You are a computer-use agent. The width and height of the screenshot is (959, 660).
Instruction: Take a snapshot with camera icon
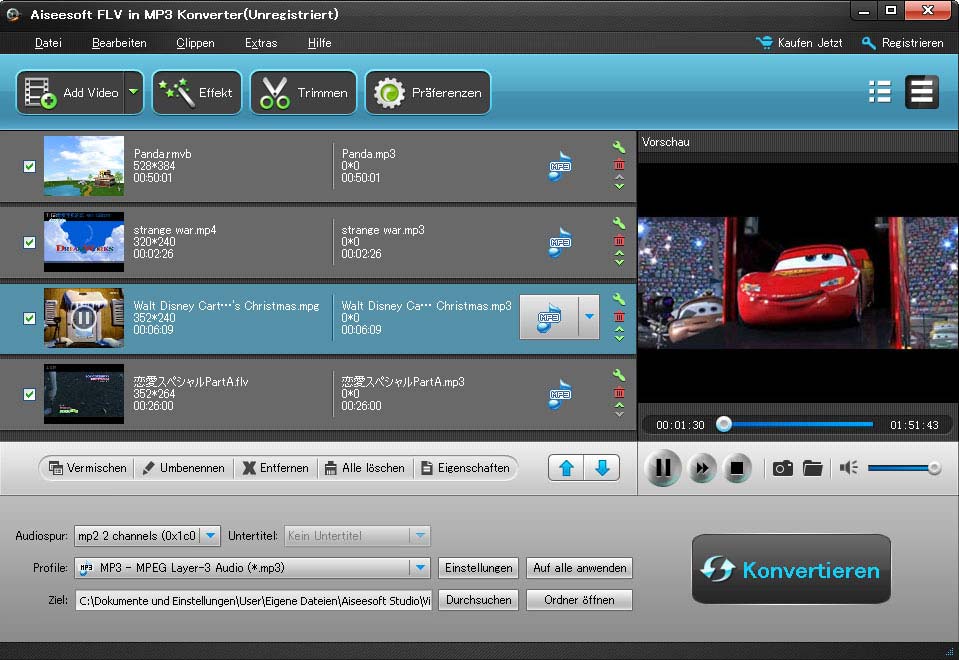(x=783, y=469)
